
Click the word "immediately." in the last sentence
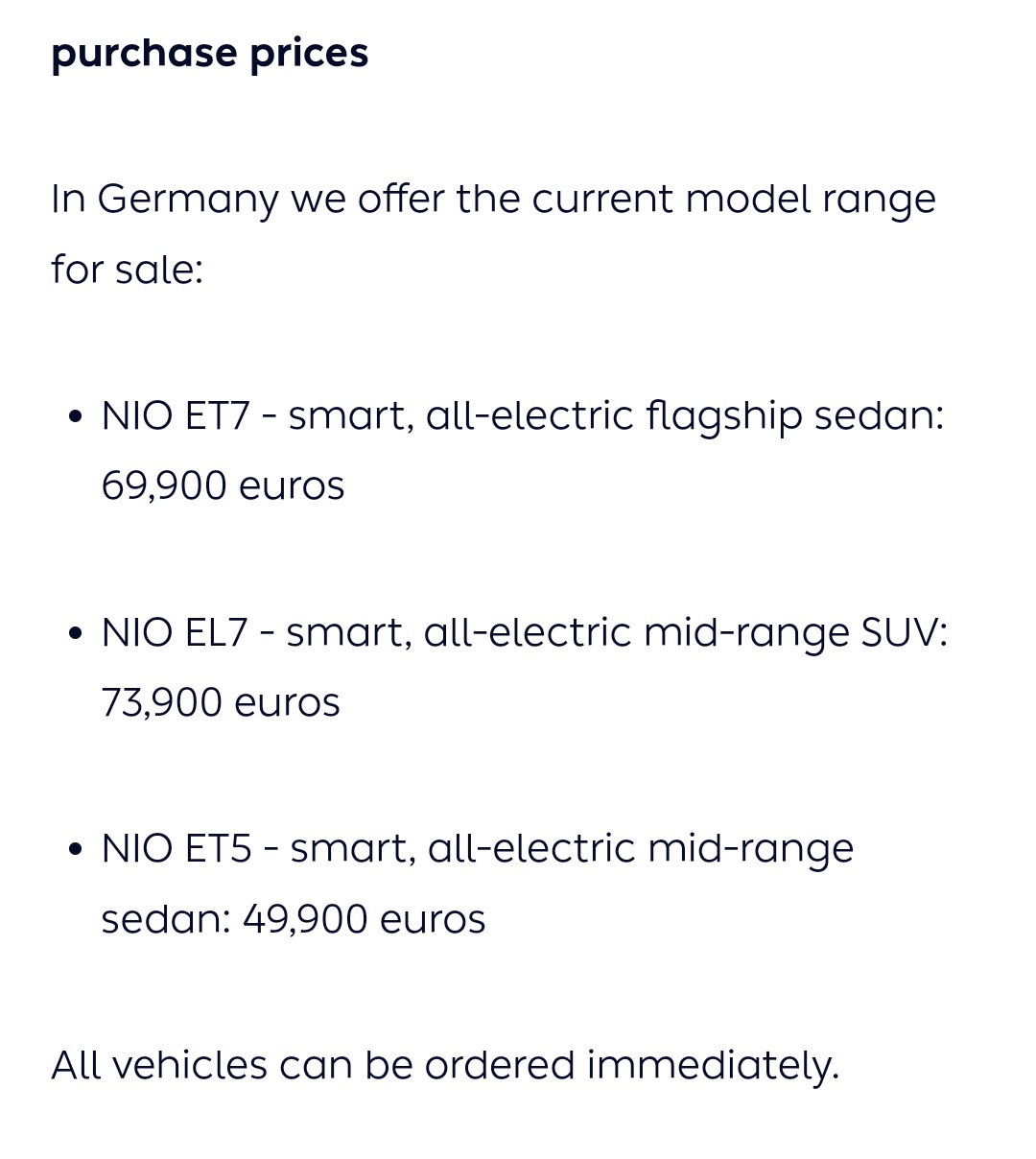click(713, 1066)
